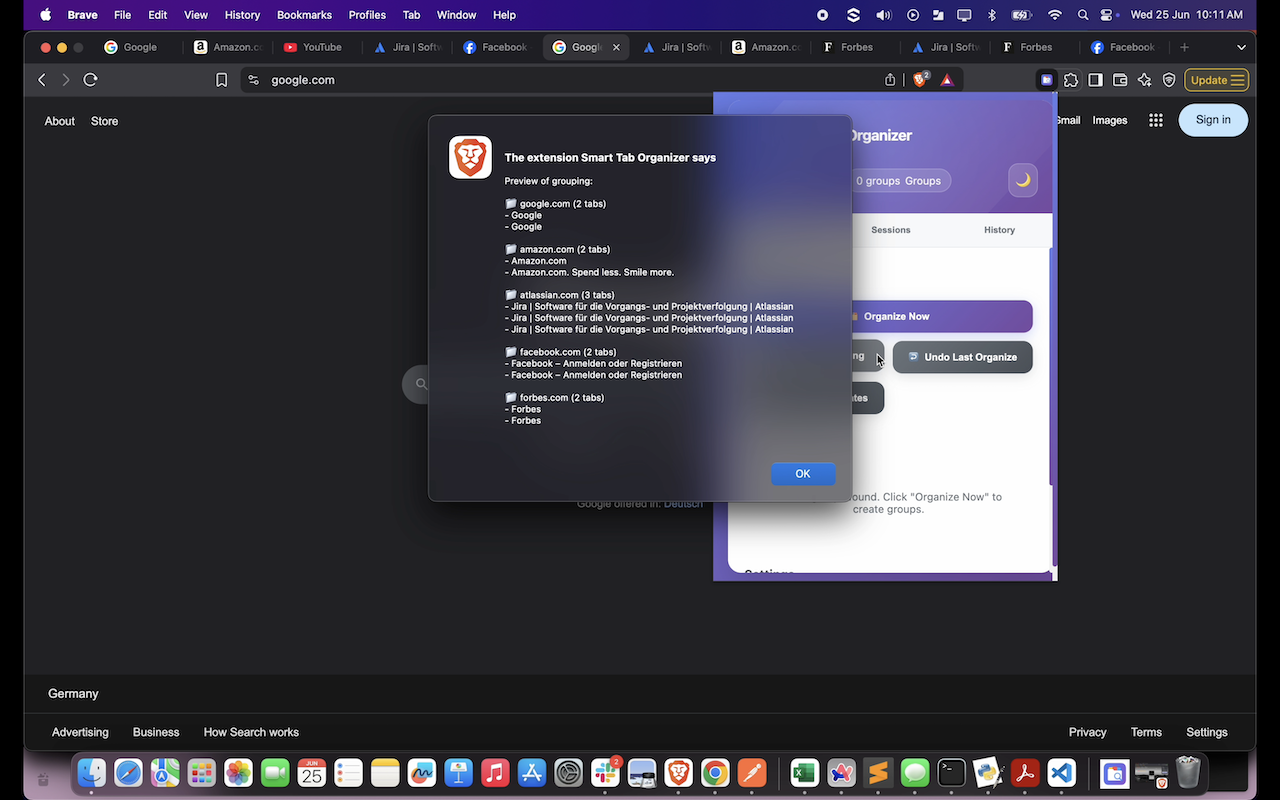Open Visual Studio Code from the Dock
Screen dimensions: 1280x800
(x=1061, y=773)
